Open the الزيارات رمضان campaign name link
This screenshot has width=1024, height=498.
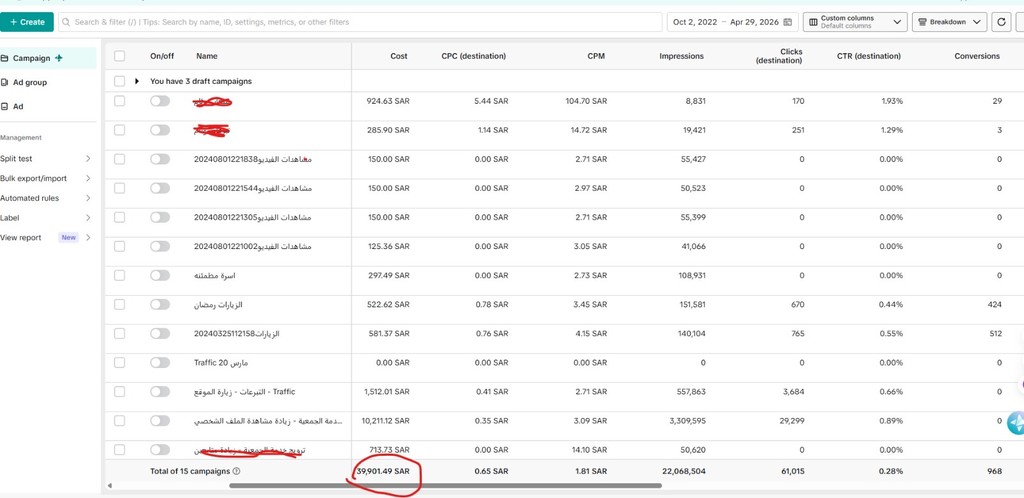tap(218, 304)
